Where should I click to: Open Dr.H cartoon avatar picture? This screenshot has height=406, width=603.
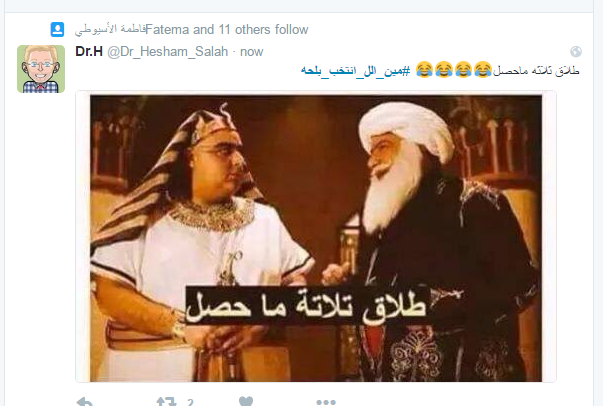coord(41,69)
